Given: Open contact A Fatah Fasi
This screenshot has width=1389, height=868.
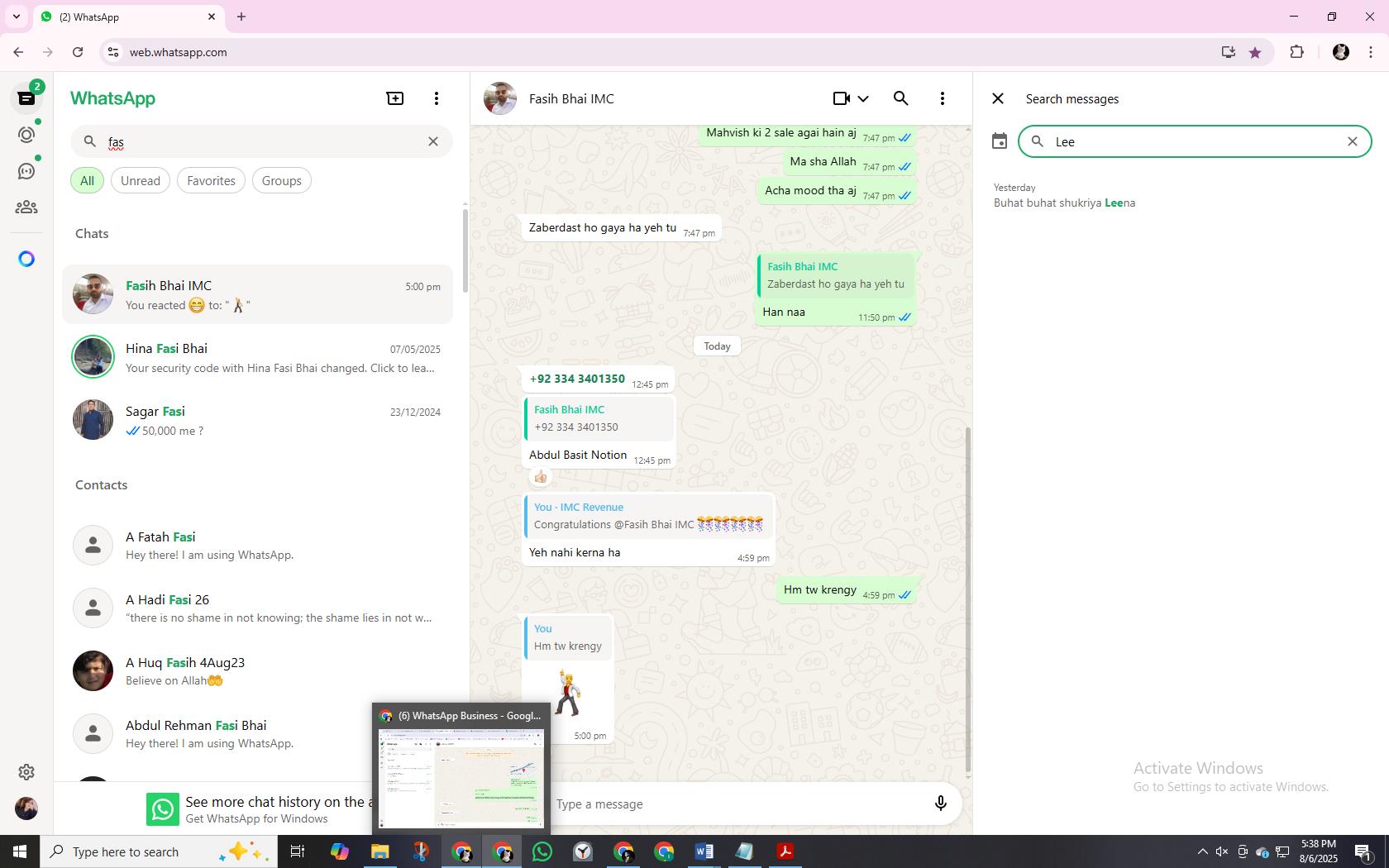Looking at the screenshot, I should point(257,546).
